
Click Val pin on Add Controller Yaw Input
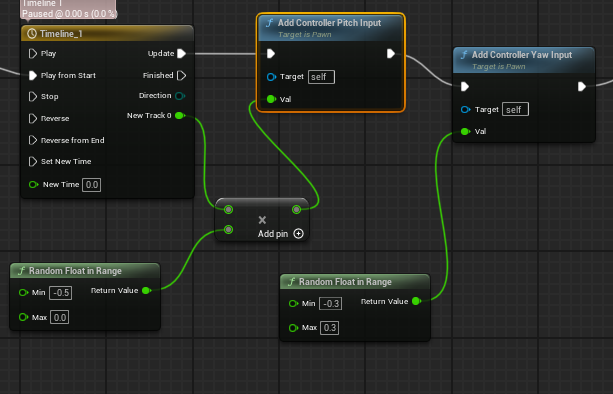pyautogui.click(x=465, y=131)
